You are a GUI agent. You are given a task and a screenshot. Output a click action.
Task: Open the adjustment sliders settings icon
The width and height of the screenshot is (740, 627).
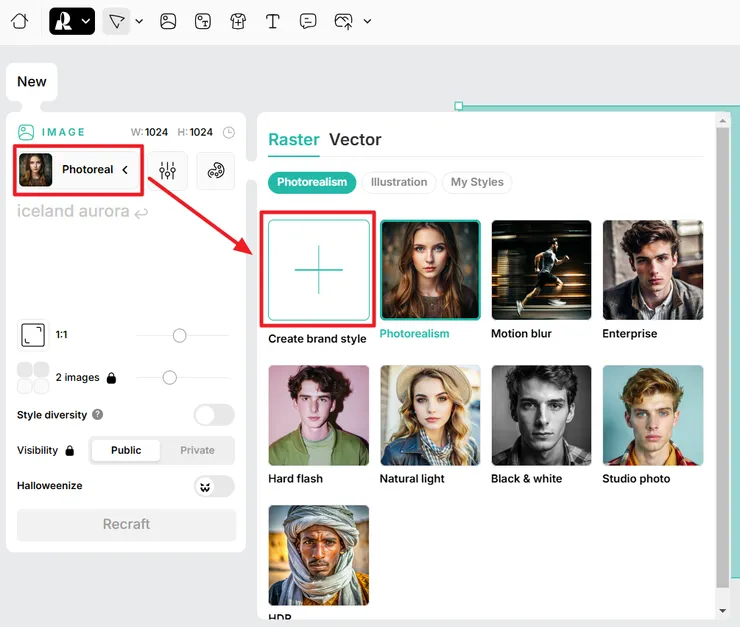(167, 170)
